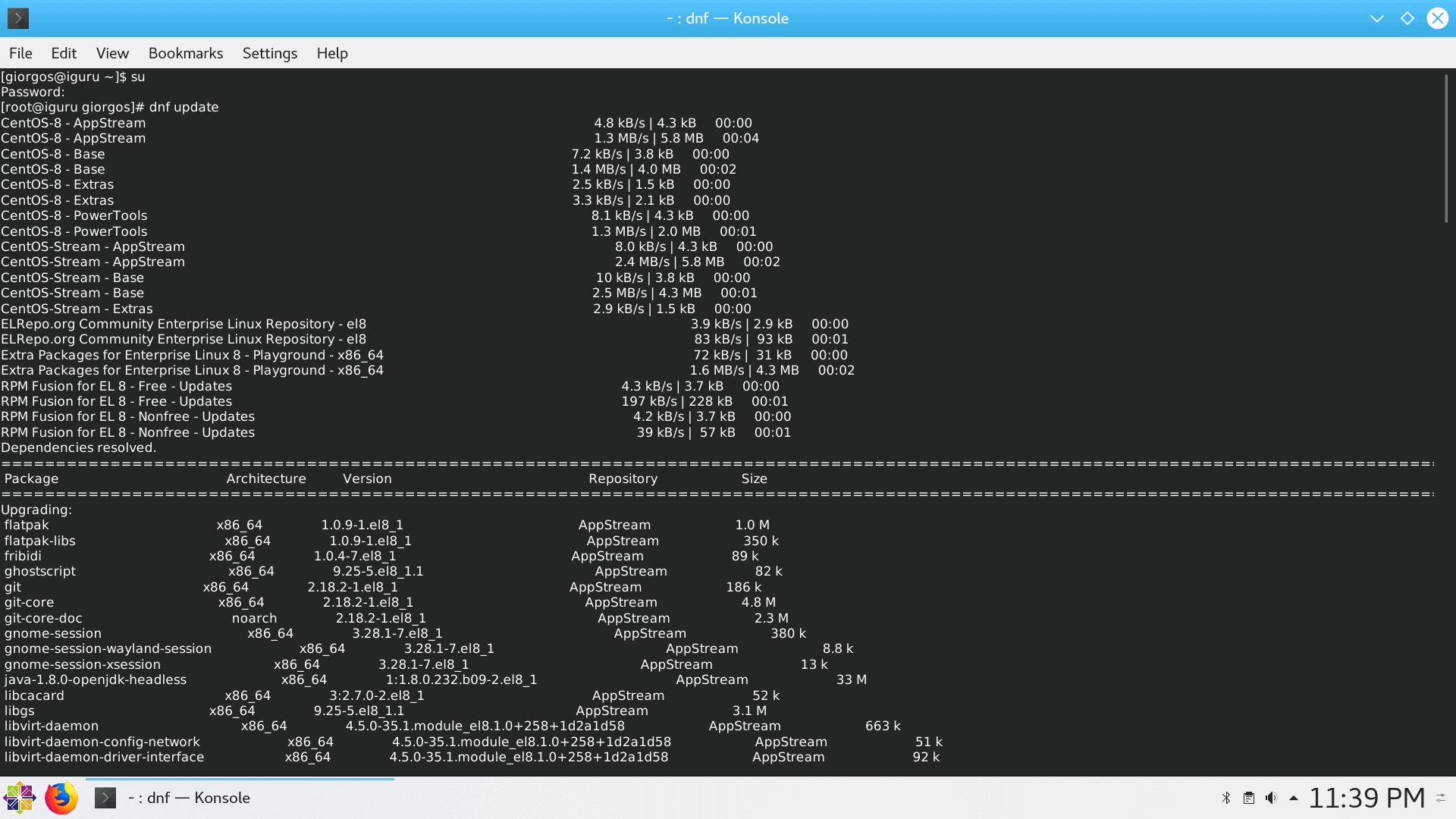
Task: Expand the hidden system tray icons arrow
Action: tap(1294, 798)
